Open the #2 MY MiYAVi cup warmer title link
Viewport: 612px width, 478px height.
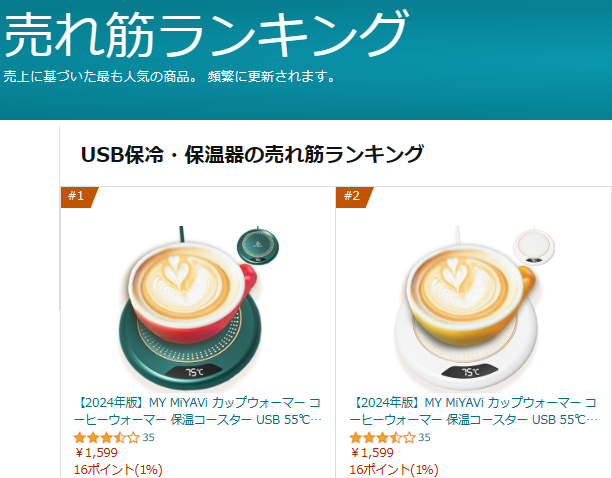pyautogui.click(x=473, y=411)
